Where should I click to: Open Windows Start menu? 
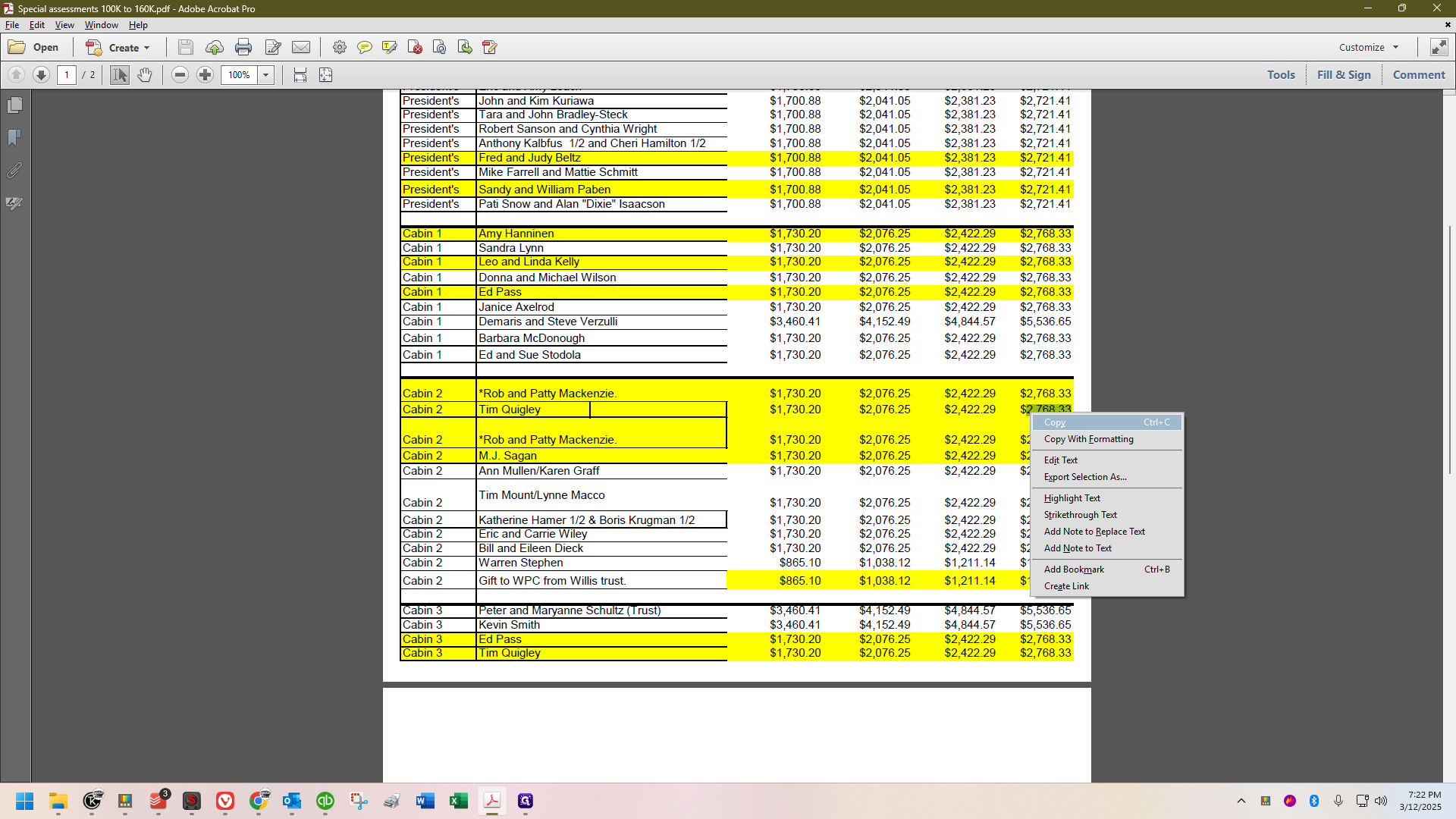(24, 801)
